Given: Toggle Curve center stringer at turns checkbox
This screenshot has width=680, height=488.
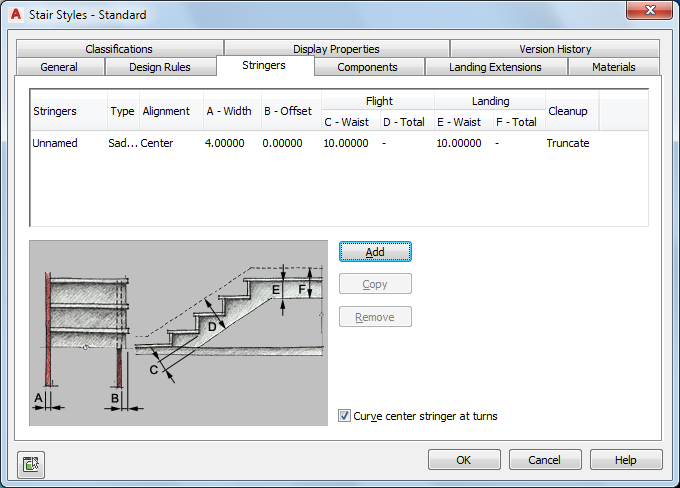Looking at the screenshot, I should coord(344,416).
